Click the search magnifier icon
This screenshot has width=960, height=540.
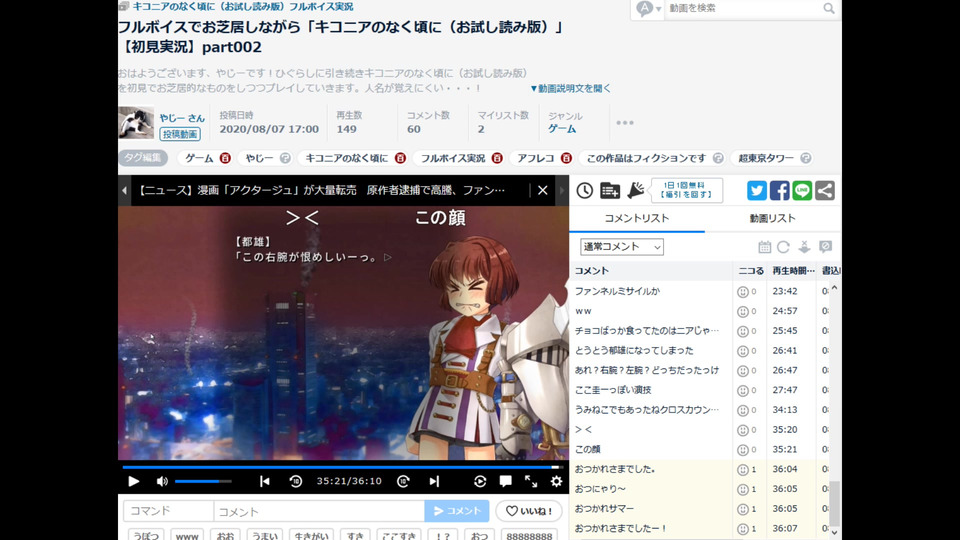[828, 9]
